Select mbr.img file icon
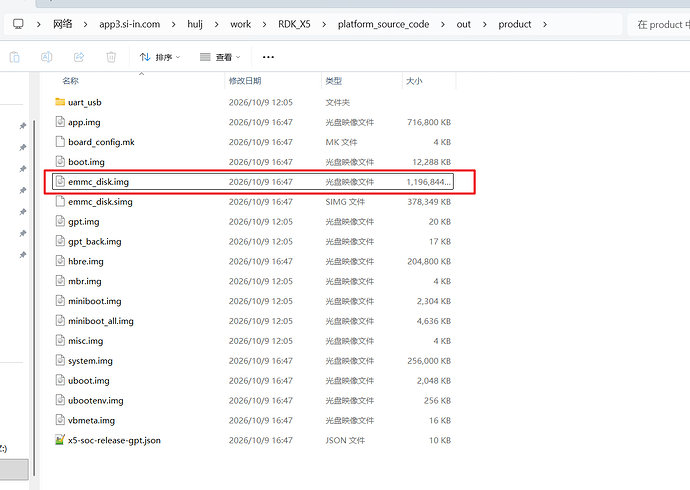 click(x=60, y=280)
